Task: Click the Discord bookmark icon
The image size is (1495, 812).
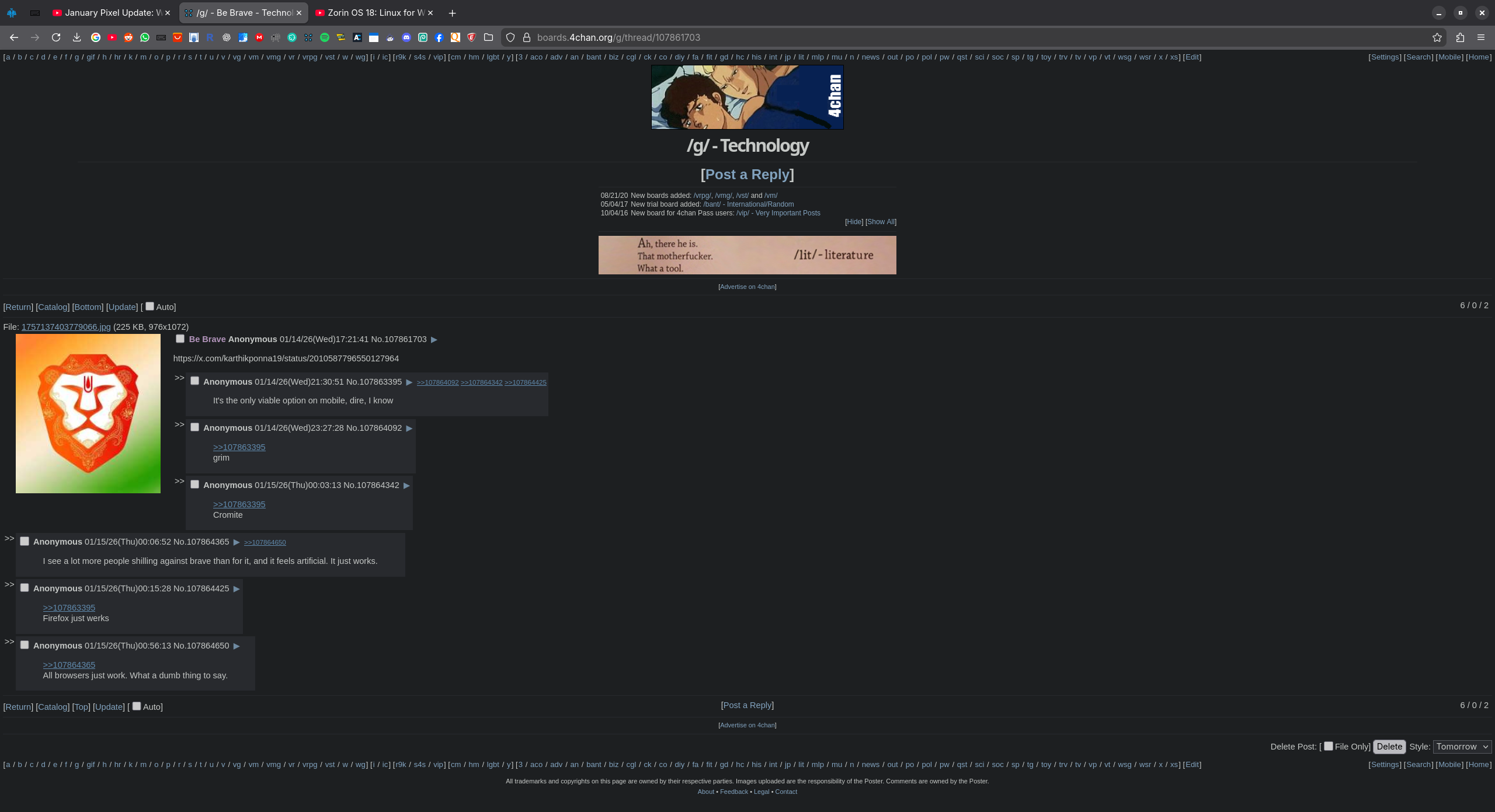Action: tap(406, 37)
